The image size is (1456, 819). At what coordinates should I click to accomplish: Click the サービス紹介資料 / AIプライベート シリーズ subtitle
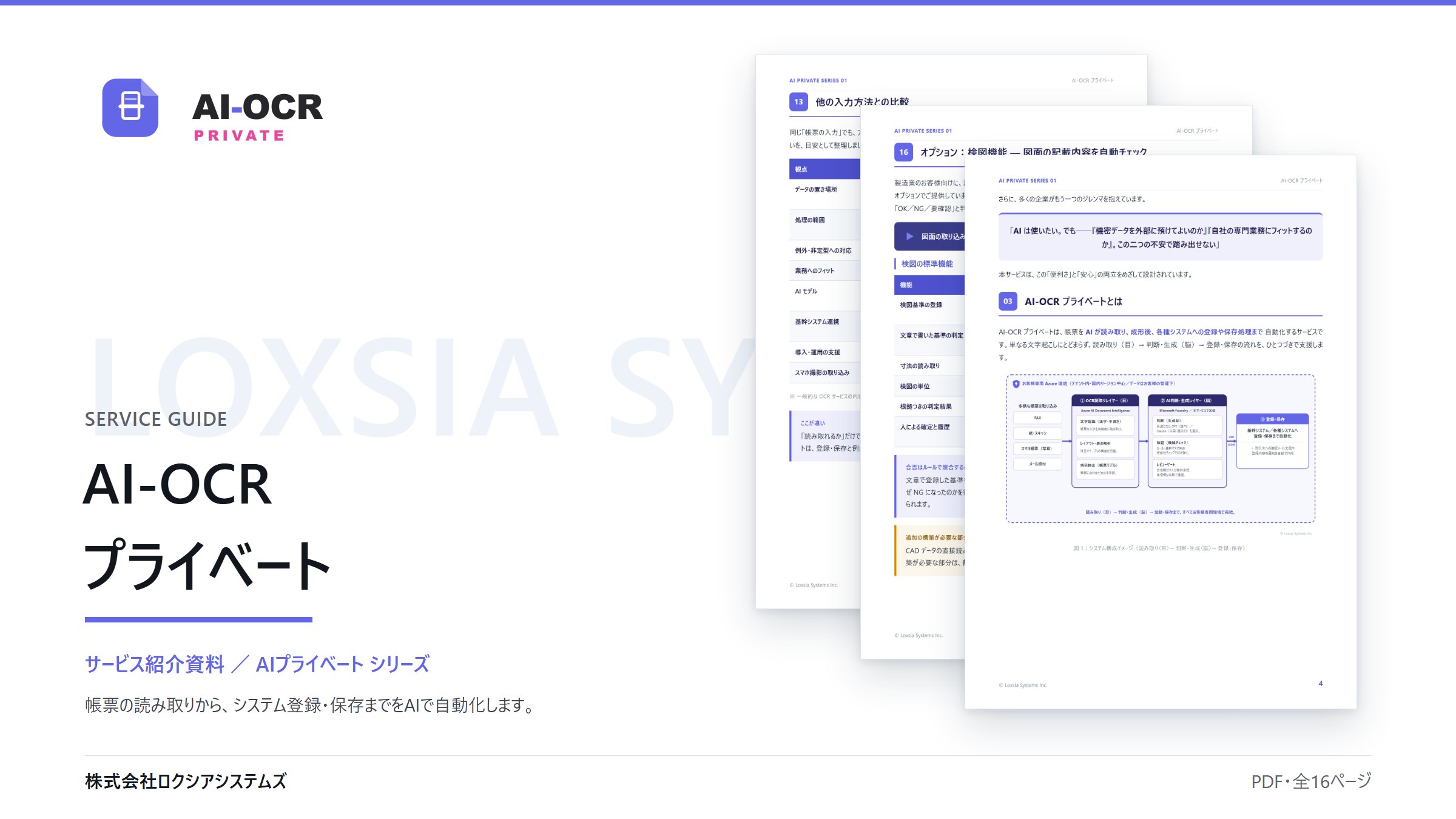click(x=257, y=664)
